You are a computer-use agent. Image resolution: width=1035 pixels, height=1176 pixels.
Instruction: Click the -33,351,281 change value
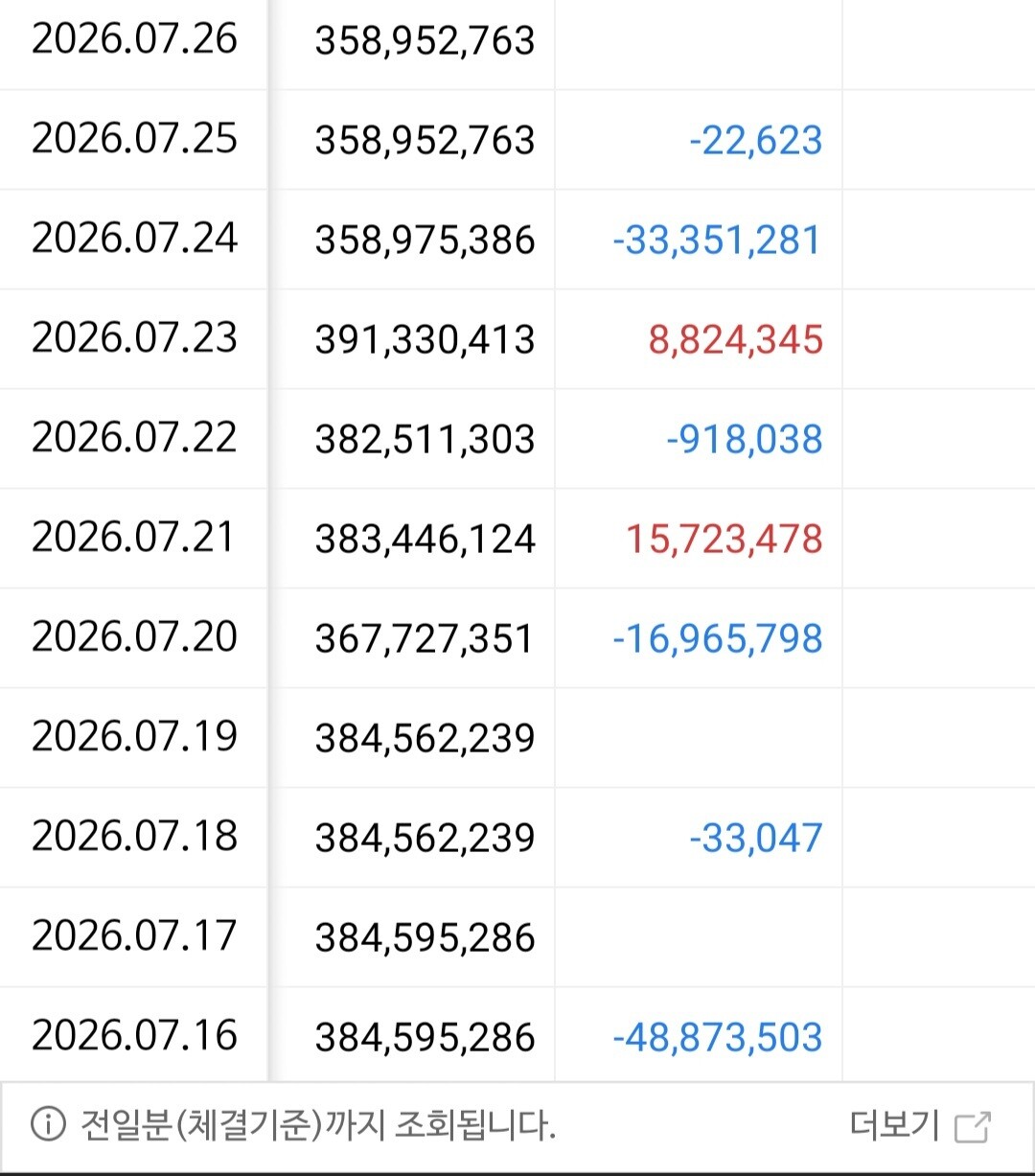(x=718, y=241)
